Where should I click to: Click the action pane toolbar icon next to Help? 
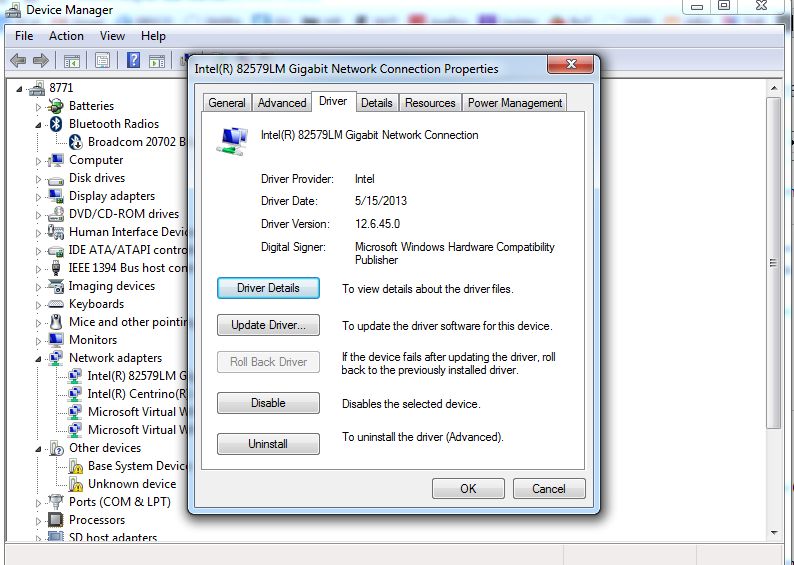pos(157,61)
